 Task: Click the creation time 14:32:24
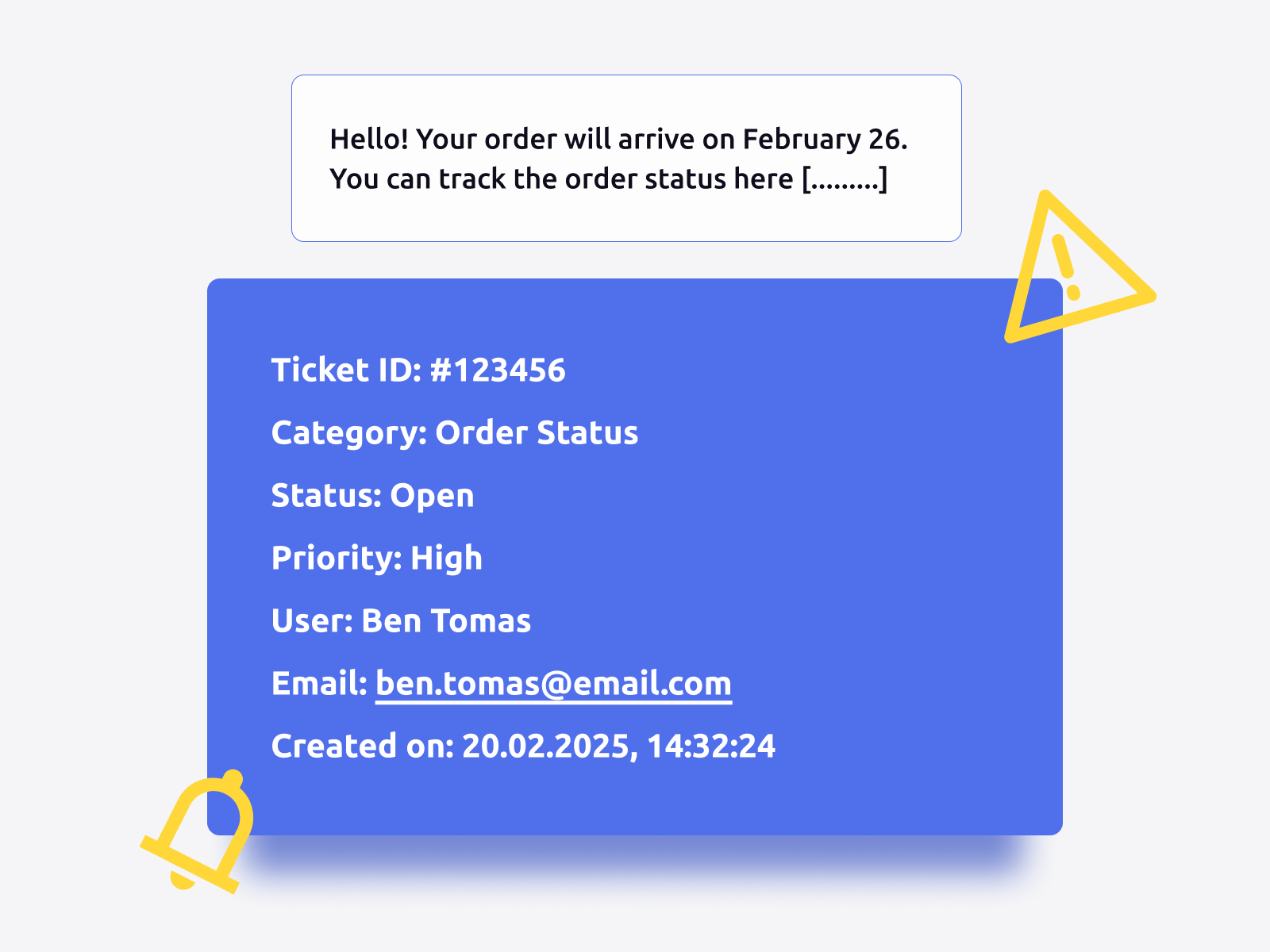tap(711, 747)
